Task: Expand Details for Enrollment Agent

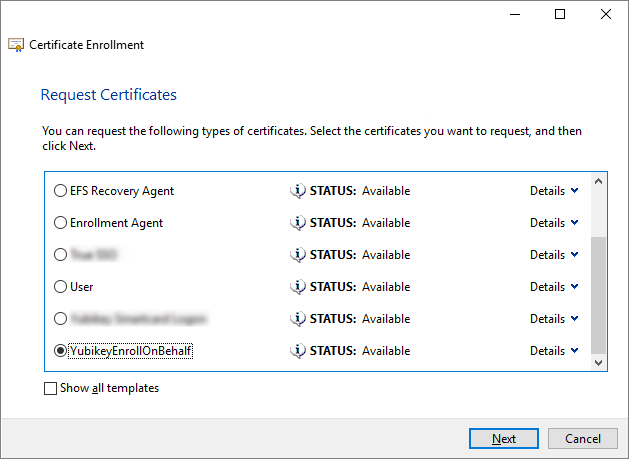Action: click(x=554, y=223)
